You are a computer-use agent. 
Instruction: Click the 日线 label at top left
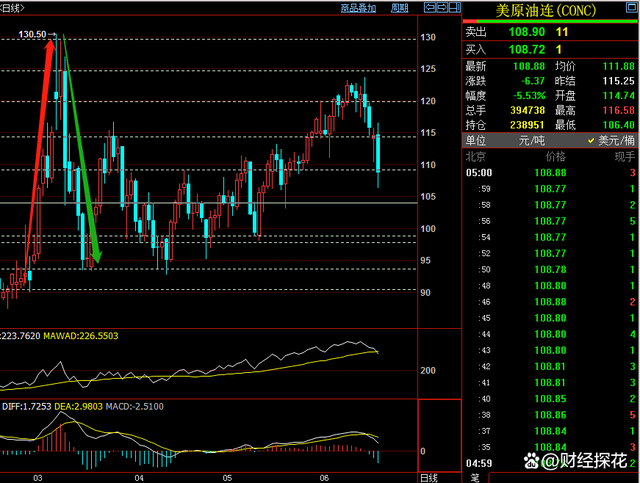pyautogui.click(x=12, y=8)
